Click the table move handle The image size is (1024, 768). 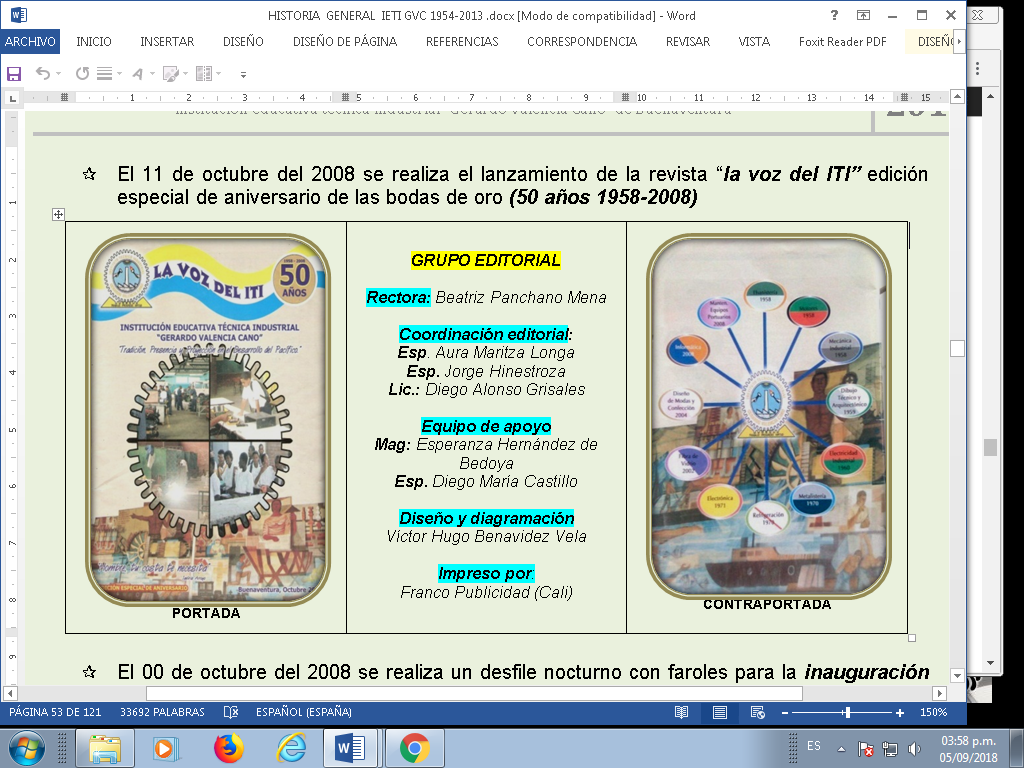[x=58, y=214]
